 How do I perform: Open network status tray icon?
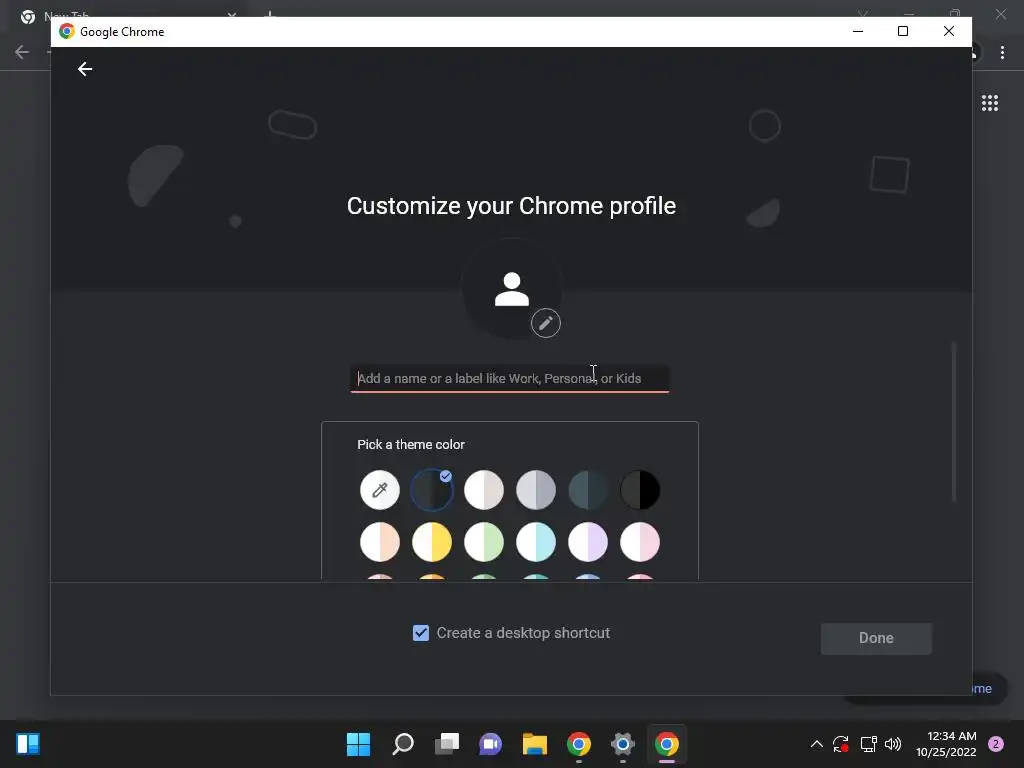(x=868, y=744)
